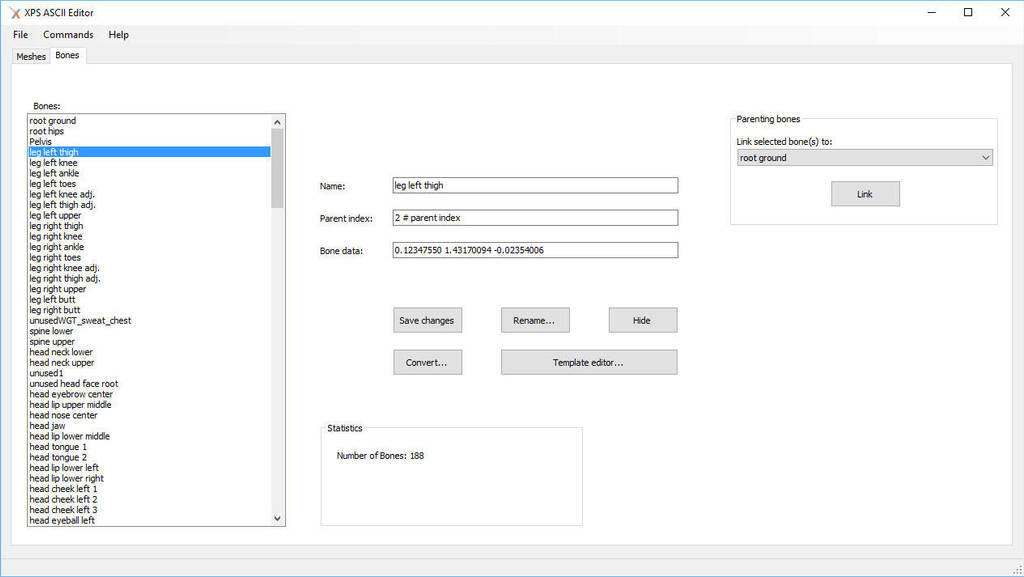Select 'leg right butt' bone

pos(149,310)
